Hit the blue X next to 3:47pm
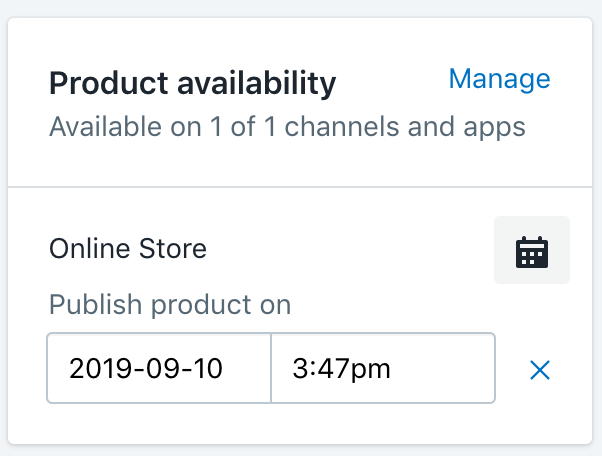The image size is (602, 456). (539, 370)
